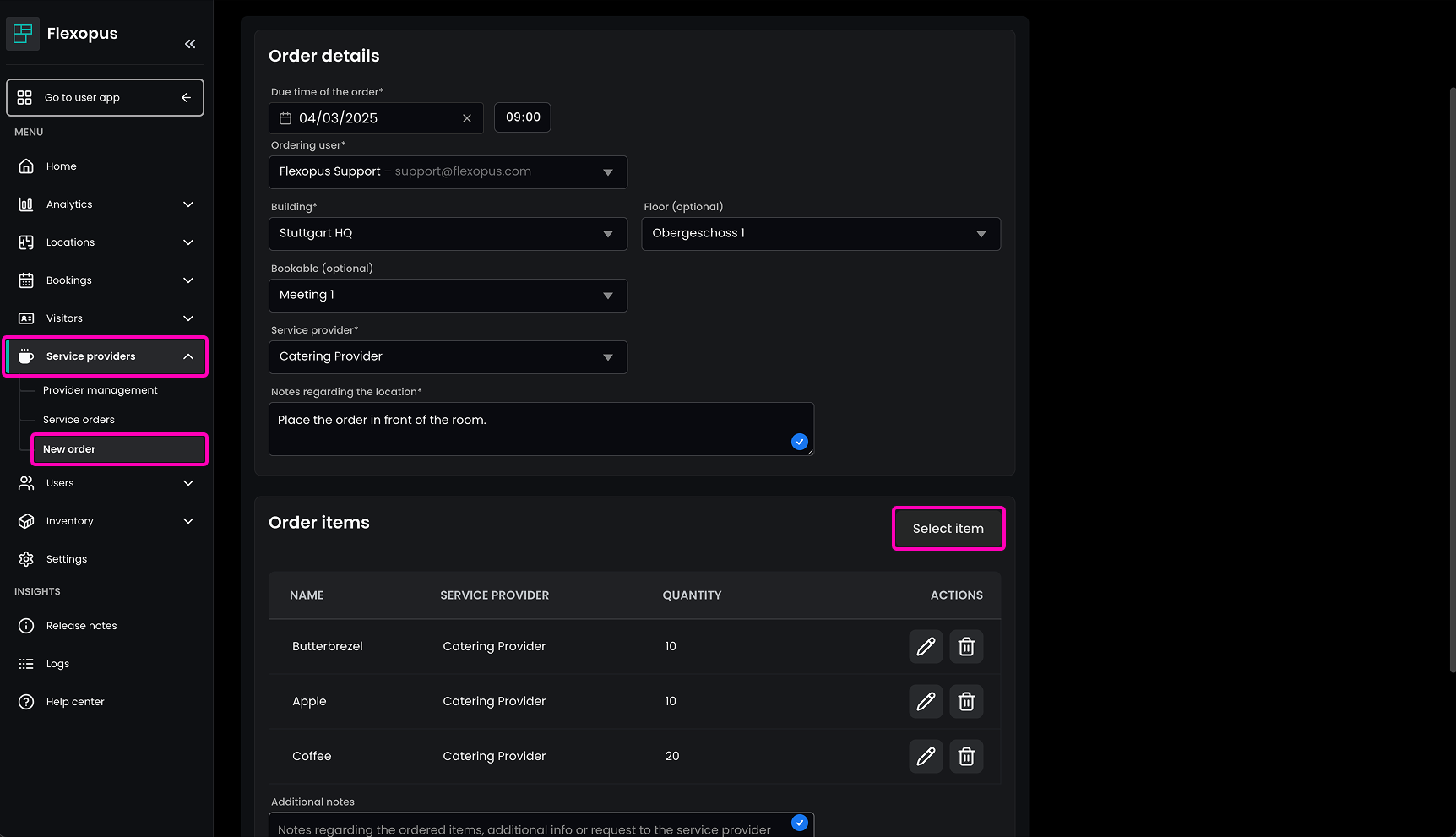
Task: Click the trash icon for Coffee
Action: click(966, 757)
